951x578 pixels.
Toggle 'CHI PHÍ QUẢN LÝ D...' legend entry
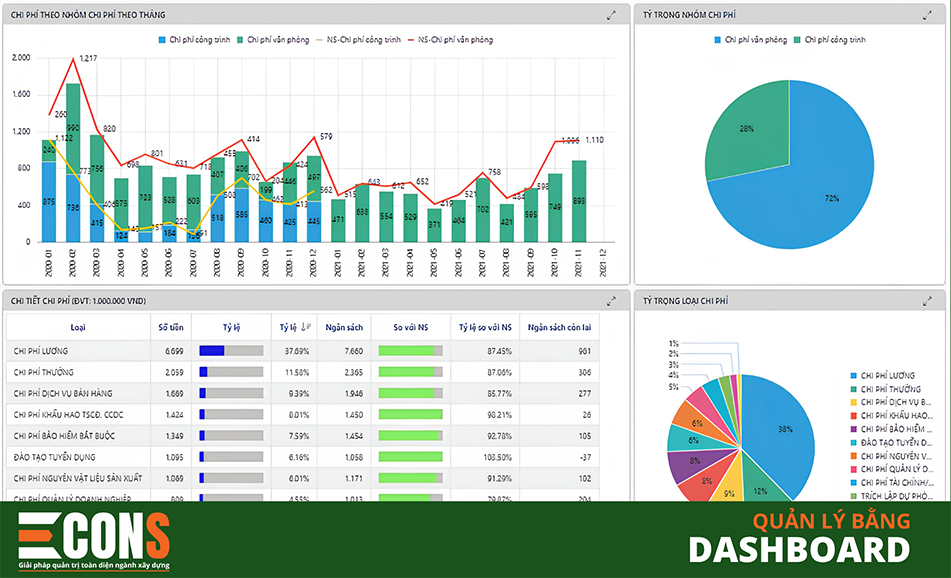(x=892, y=469)
